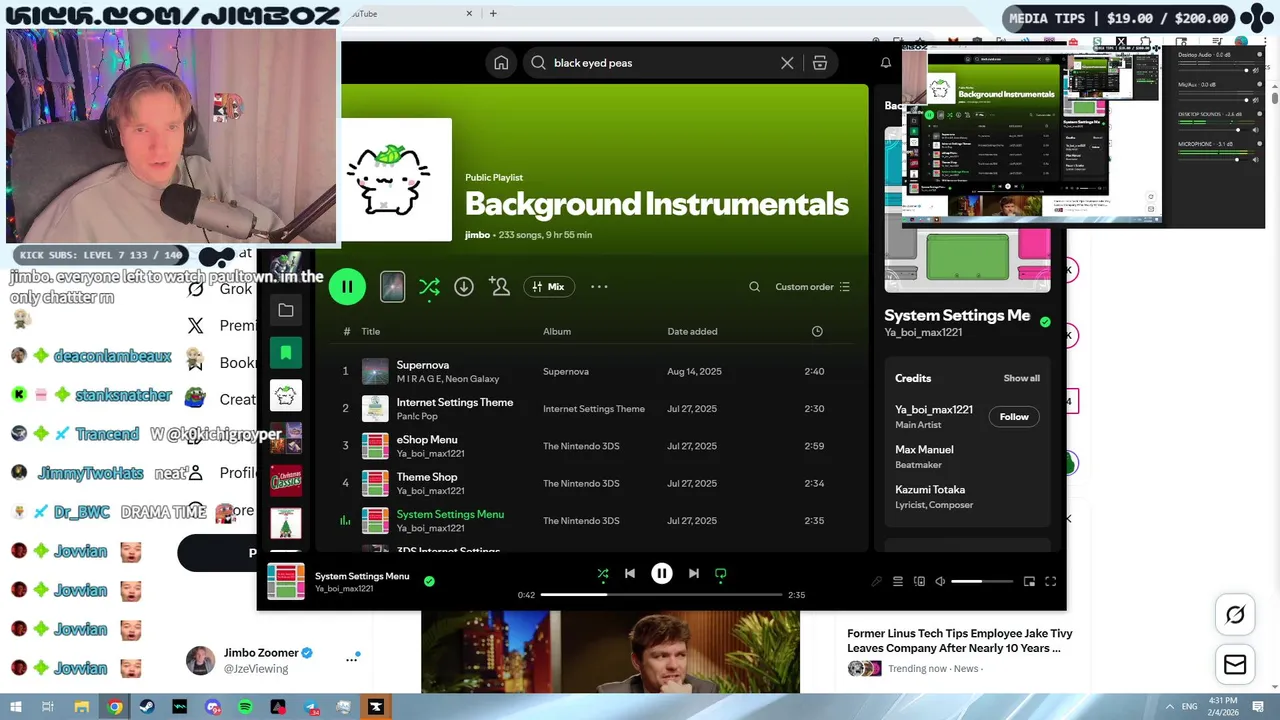Open more options three dots for playlist

(x=599, y=287)
